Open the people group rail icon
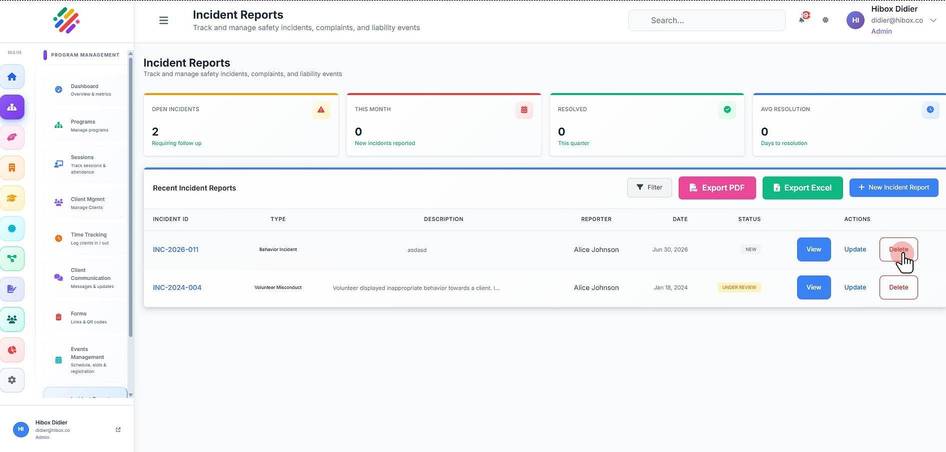This screenshot has height=452, width=946. (x=12, y=319)
